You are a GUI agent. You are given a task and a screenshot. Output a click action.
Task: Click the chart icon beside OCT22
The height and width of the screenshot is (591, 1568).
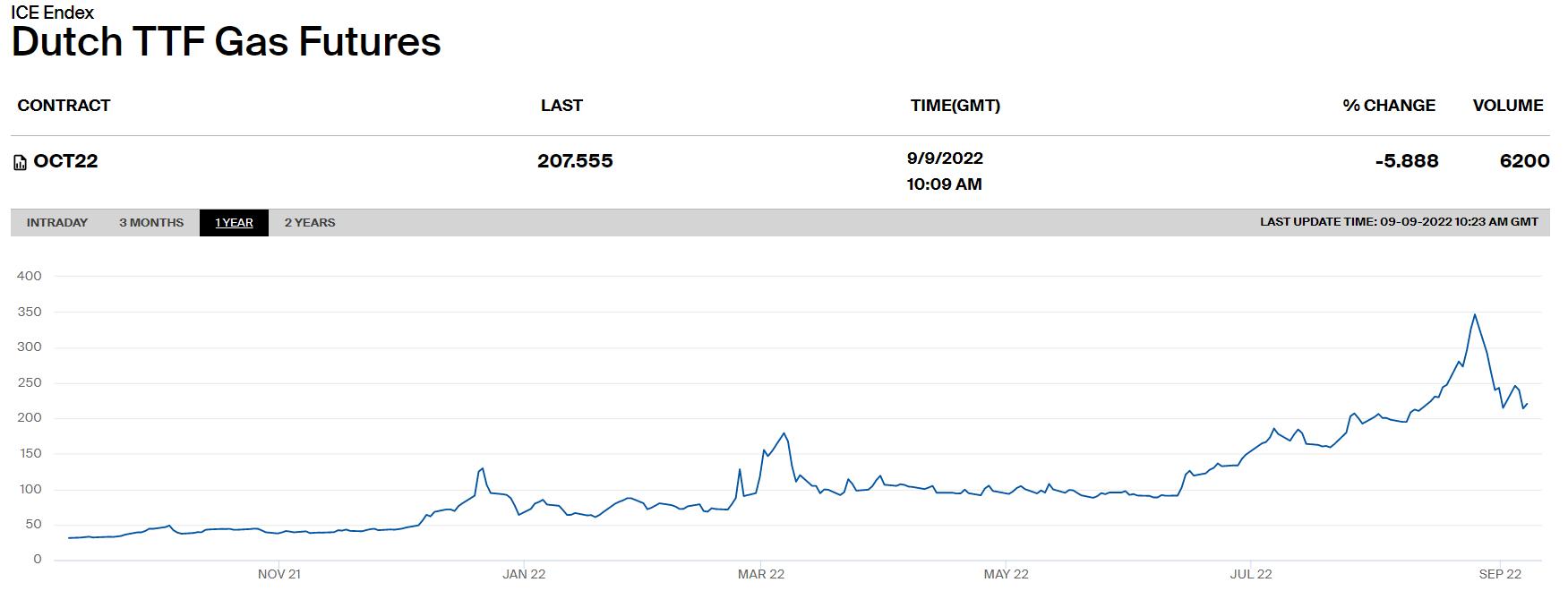coord(20,163)
